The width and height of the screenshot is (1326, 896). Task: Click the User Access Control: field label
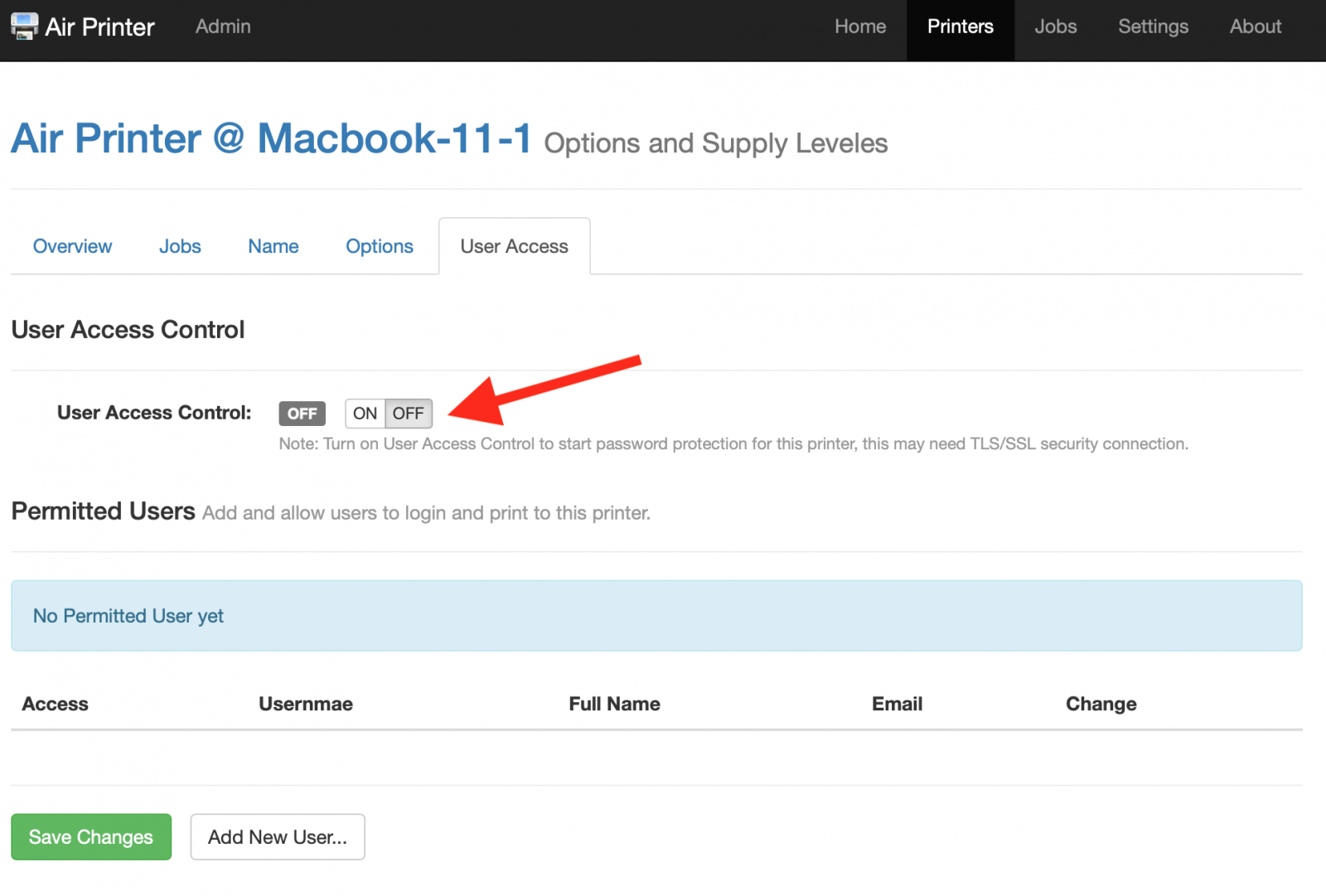click(154, 413)
